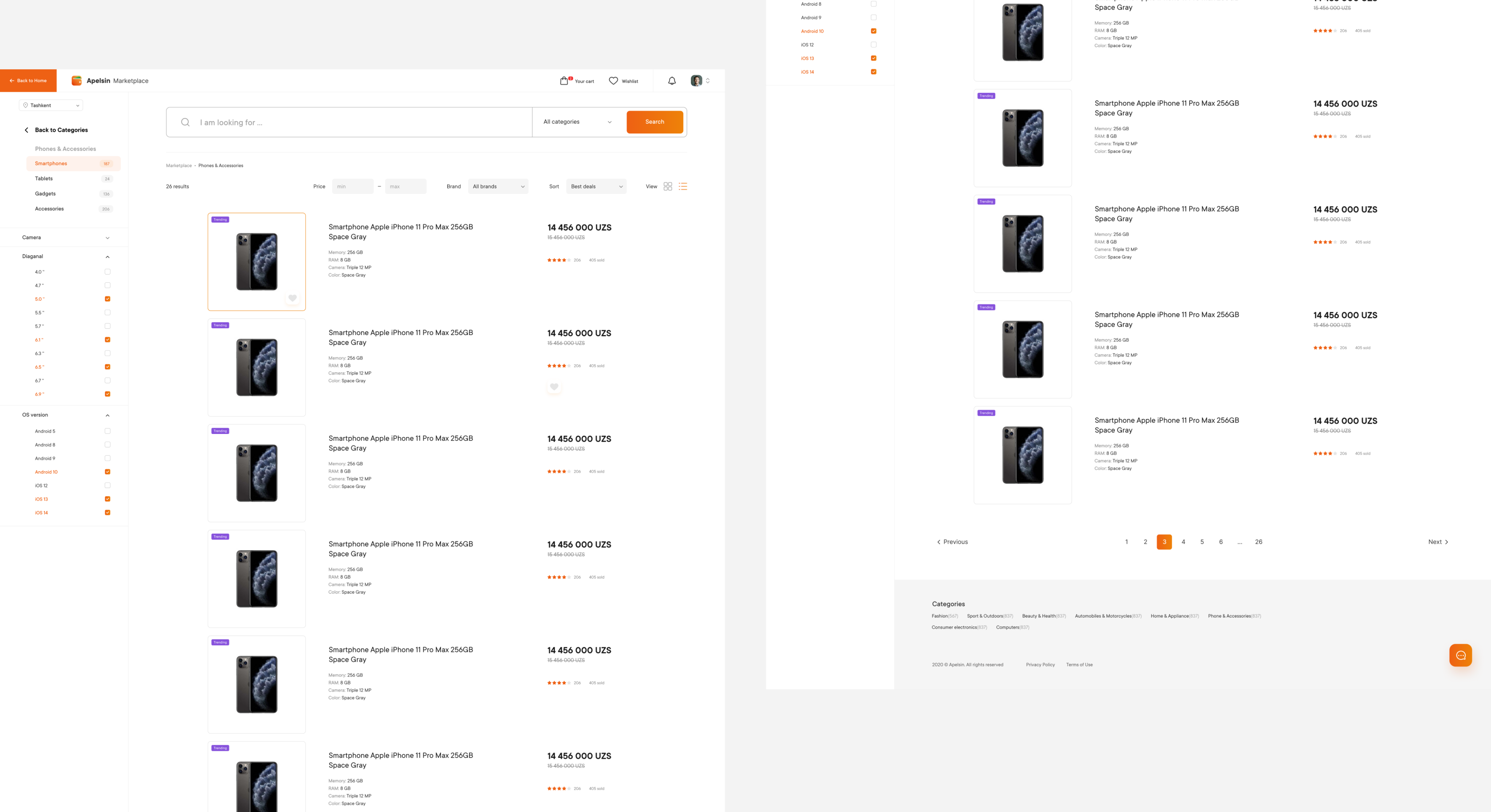Switch to grid view

[668, 186]
